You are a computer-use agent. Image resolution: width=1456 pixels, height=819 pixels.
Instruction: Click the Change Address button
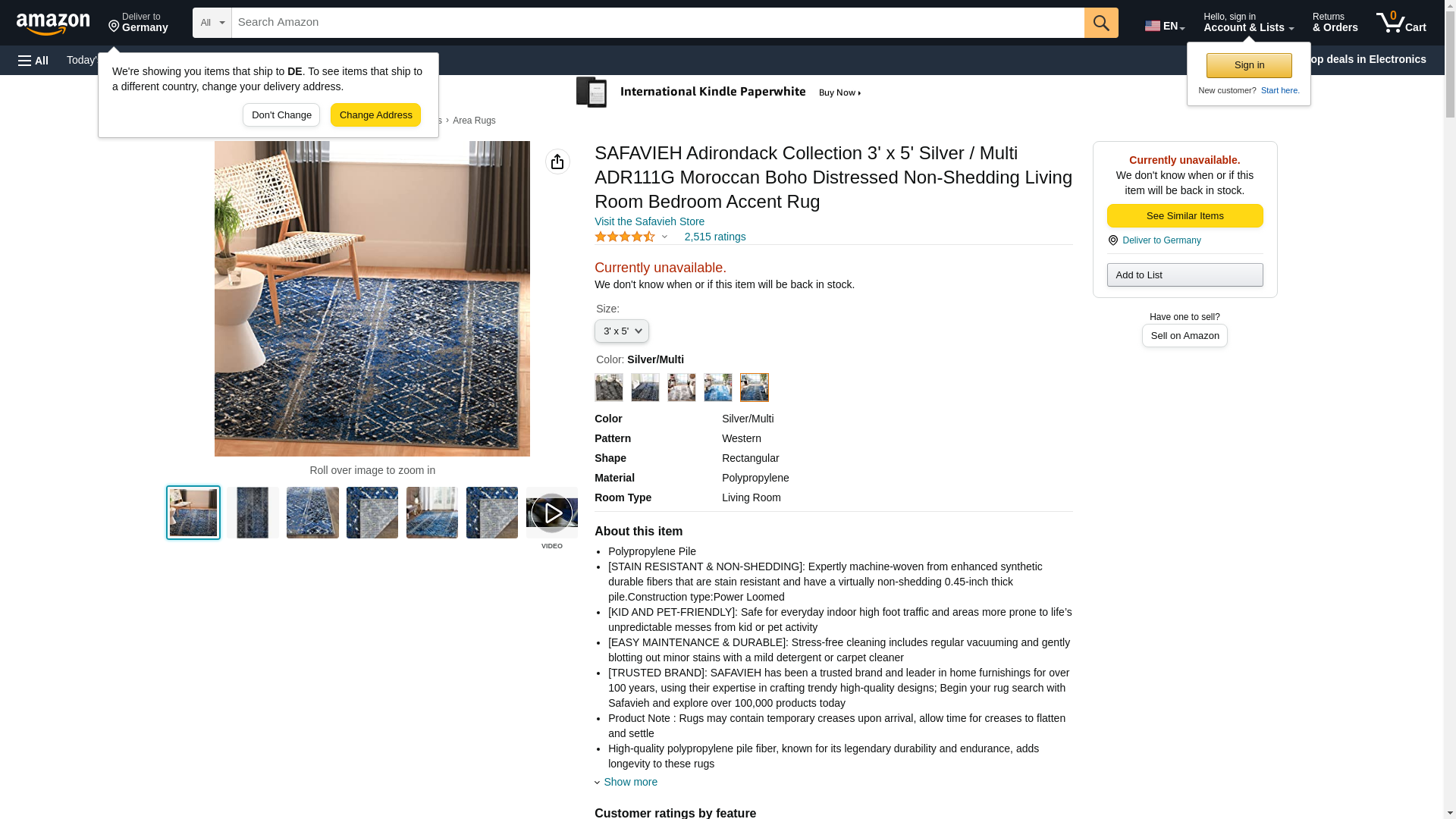tap(375, 115)
